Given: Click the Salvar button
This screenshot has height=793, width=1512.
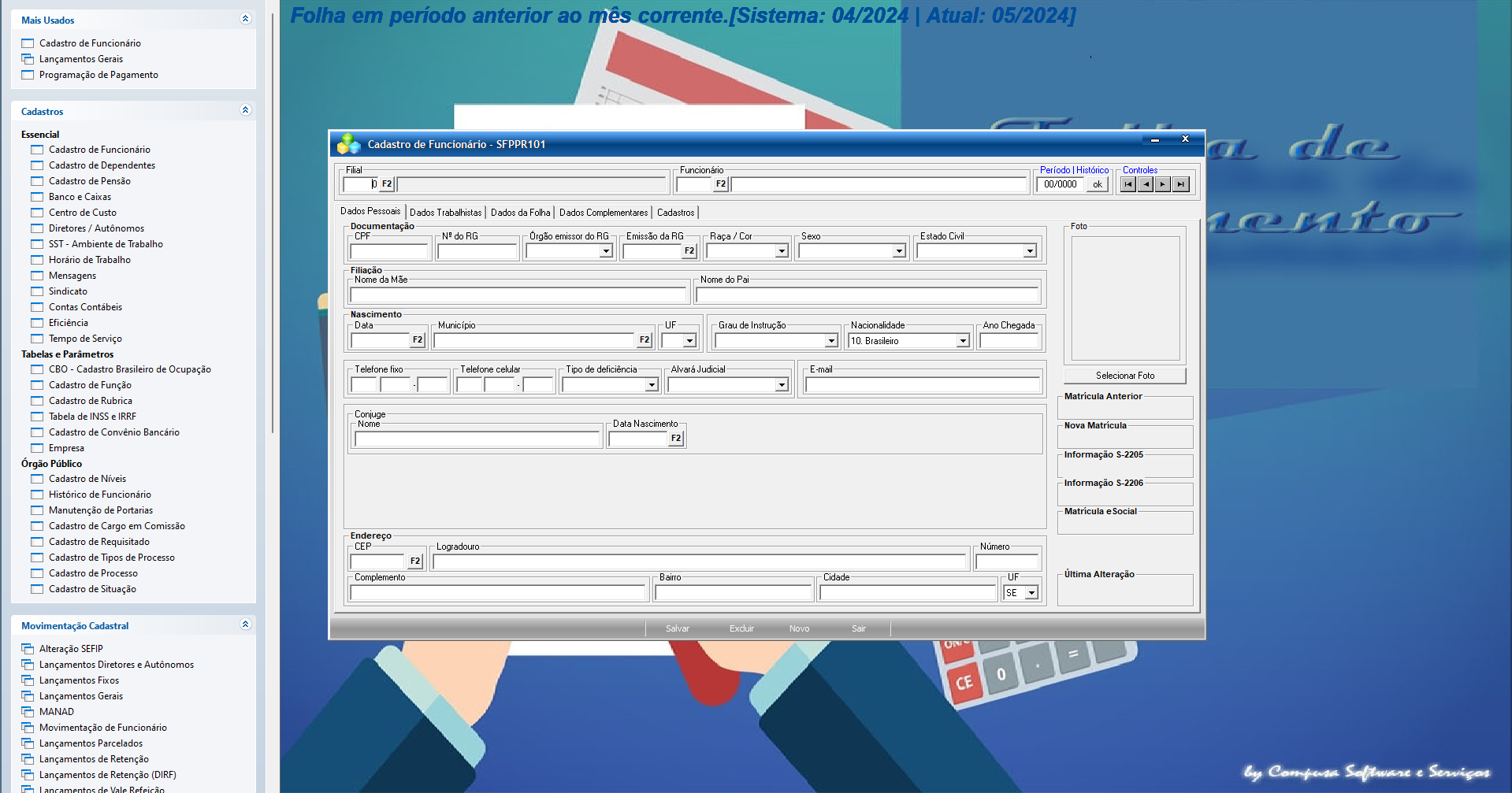Looking at the screenshot, I should click(x=677, y=628).
